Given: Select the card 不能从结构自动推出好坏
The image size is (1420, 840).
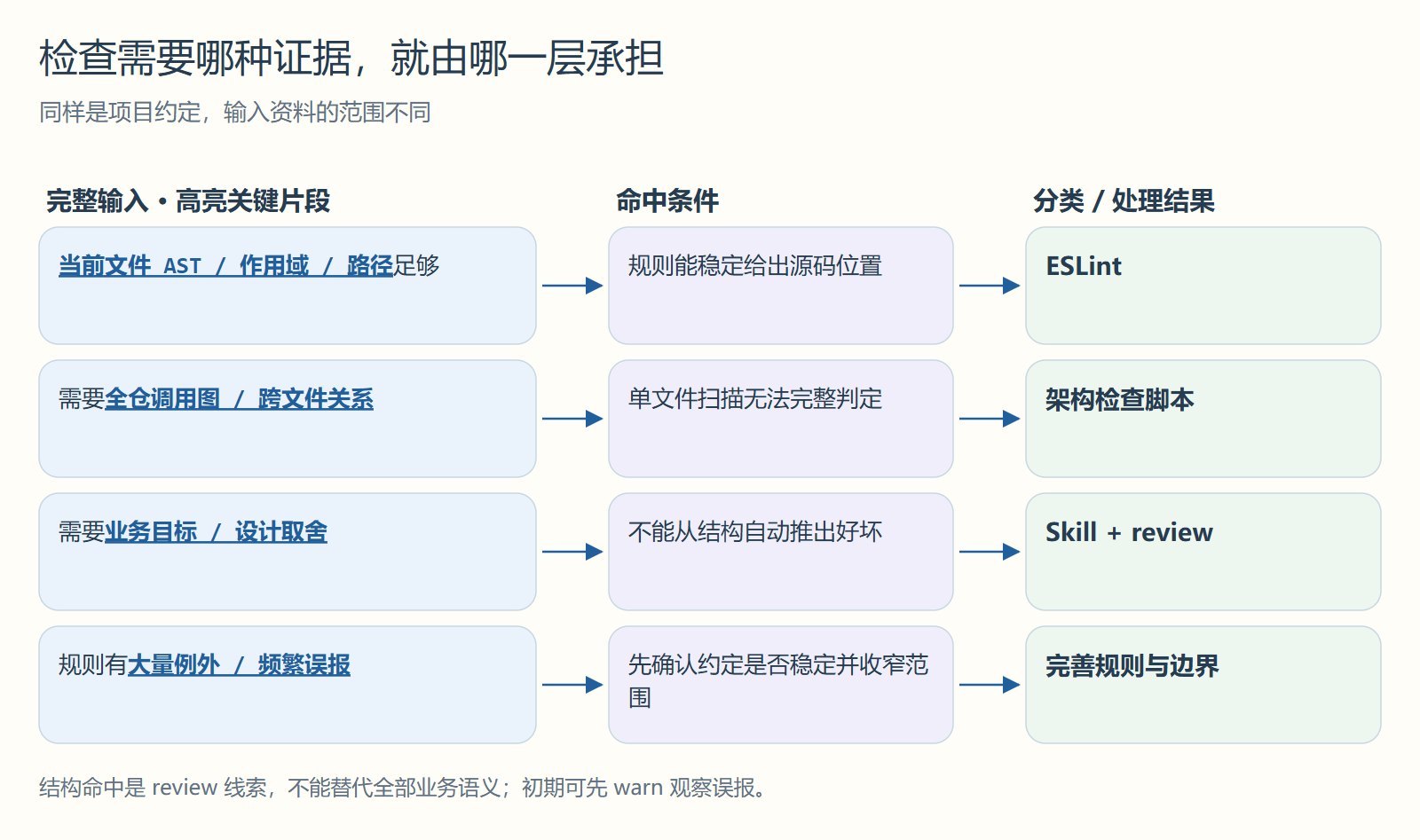Looking at the screenshot, I should point(781,552).
